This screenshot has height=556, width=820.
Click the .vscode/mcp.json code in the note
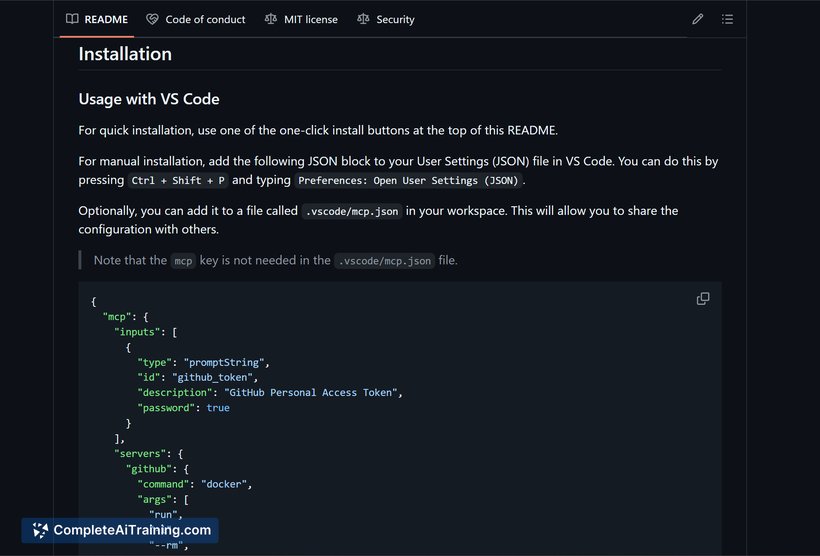384,261
